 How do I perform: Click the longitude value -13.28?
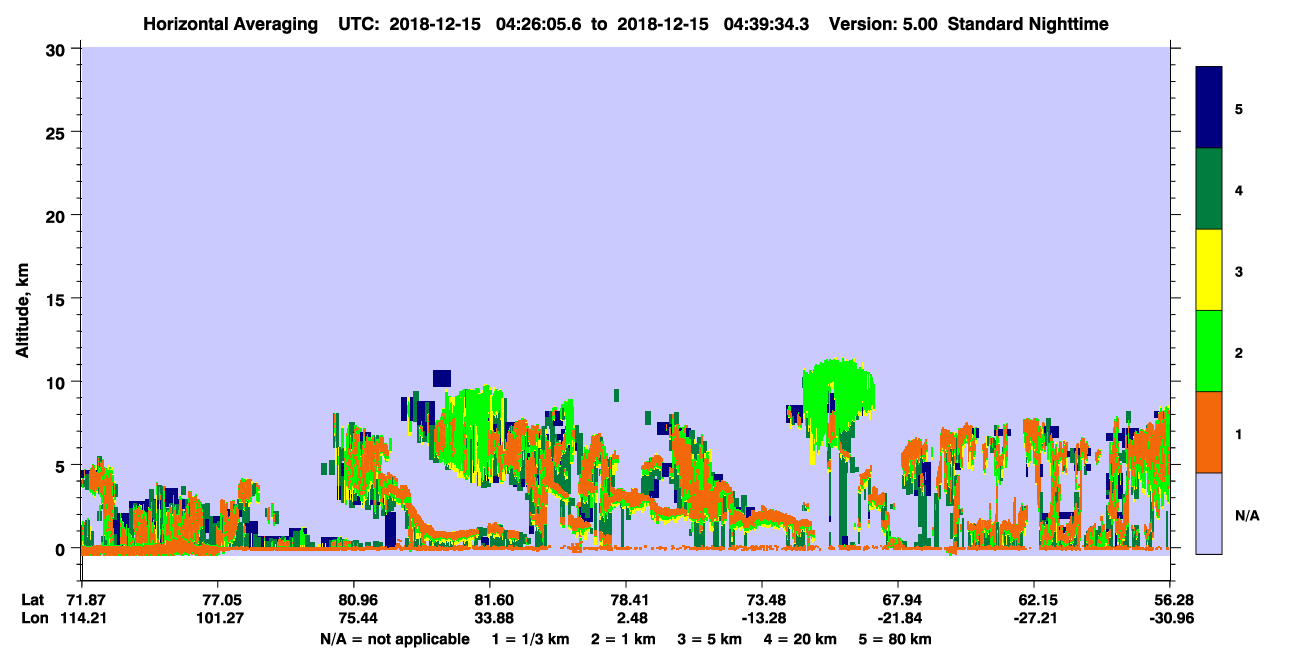pos(762,618)
